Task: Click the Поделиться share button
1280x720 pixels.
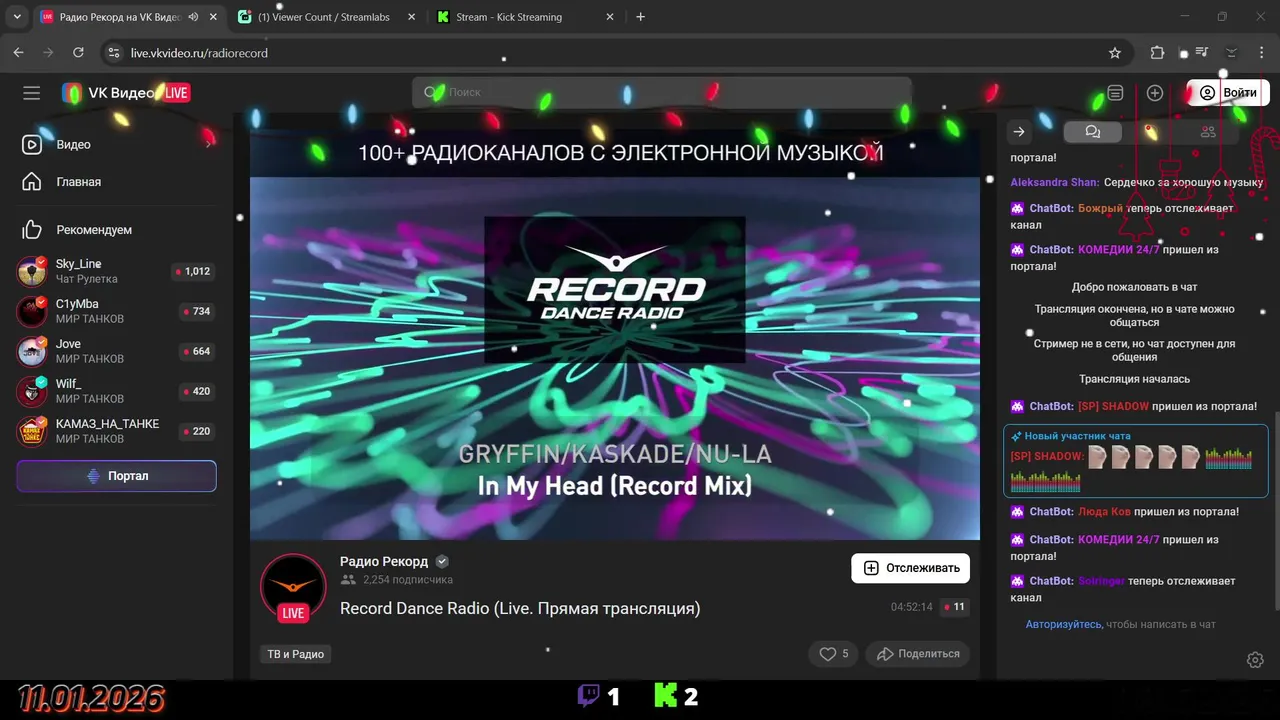Action: point(917,654)
